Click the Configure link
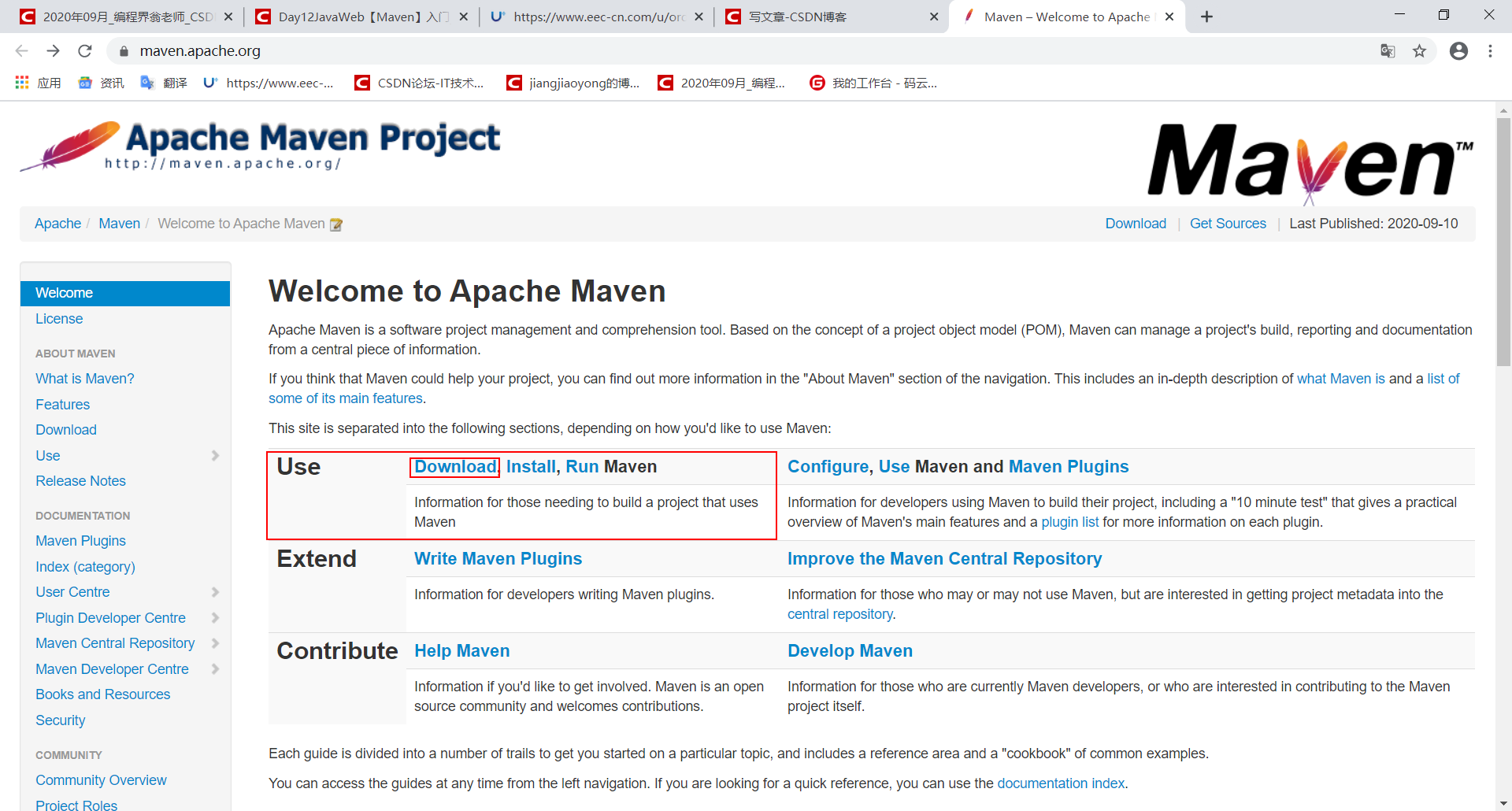Image resolution: width=1512 pixels, height=811 pixels. tap(828, 467)
